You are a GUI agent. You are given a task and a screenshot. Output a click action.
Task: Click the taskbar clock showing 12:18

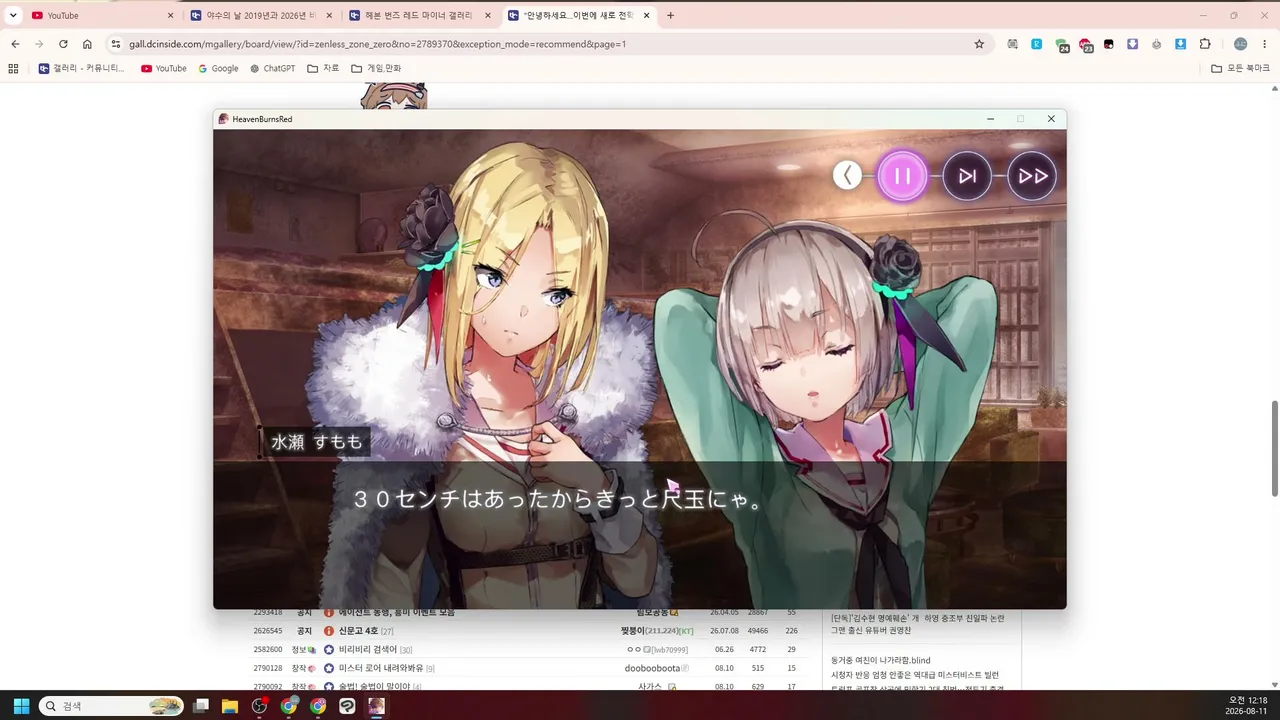(1247, 706)
